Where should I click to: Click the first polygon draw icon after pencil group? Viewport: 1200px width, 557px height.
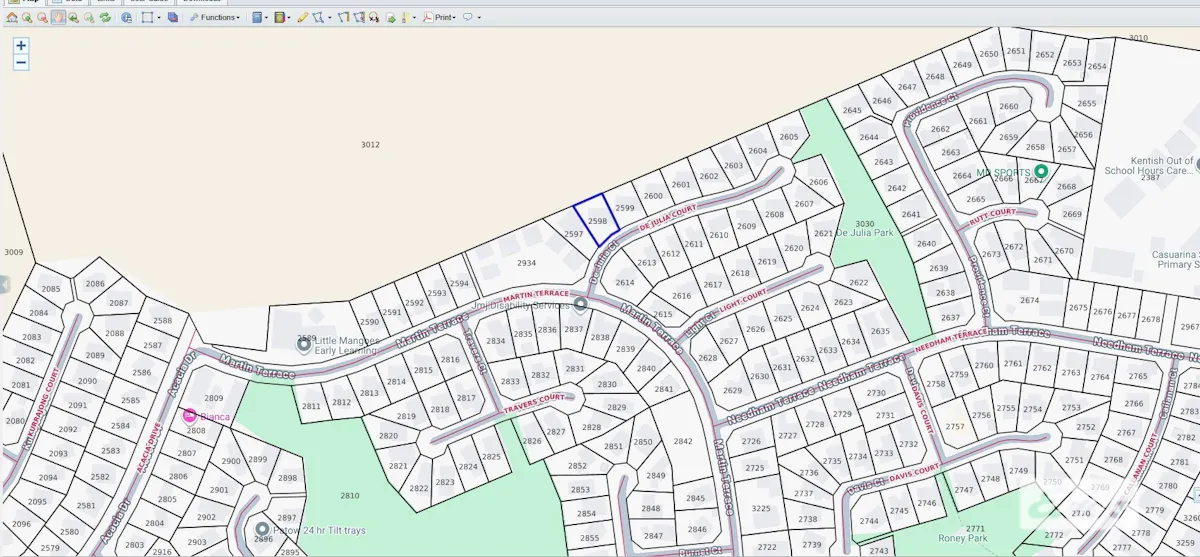pos(343,17)
